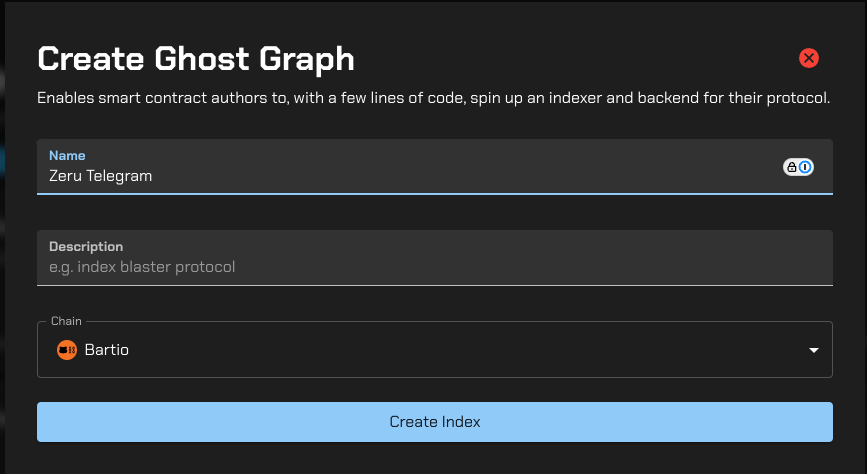Click the 1Password autofill icon in Name field
This screenshot has width=867, height=474.
[x=805, y=167]
